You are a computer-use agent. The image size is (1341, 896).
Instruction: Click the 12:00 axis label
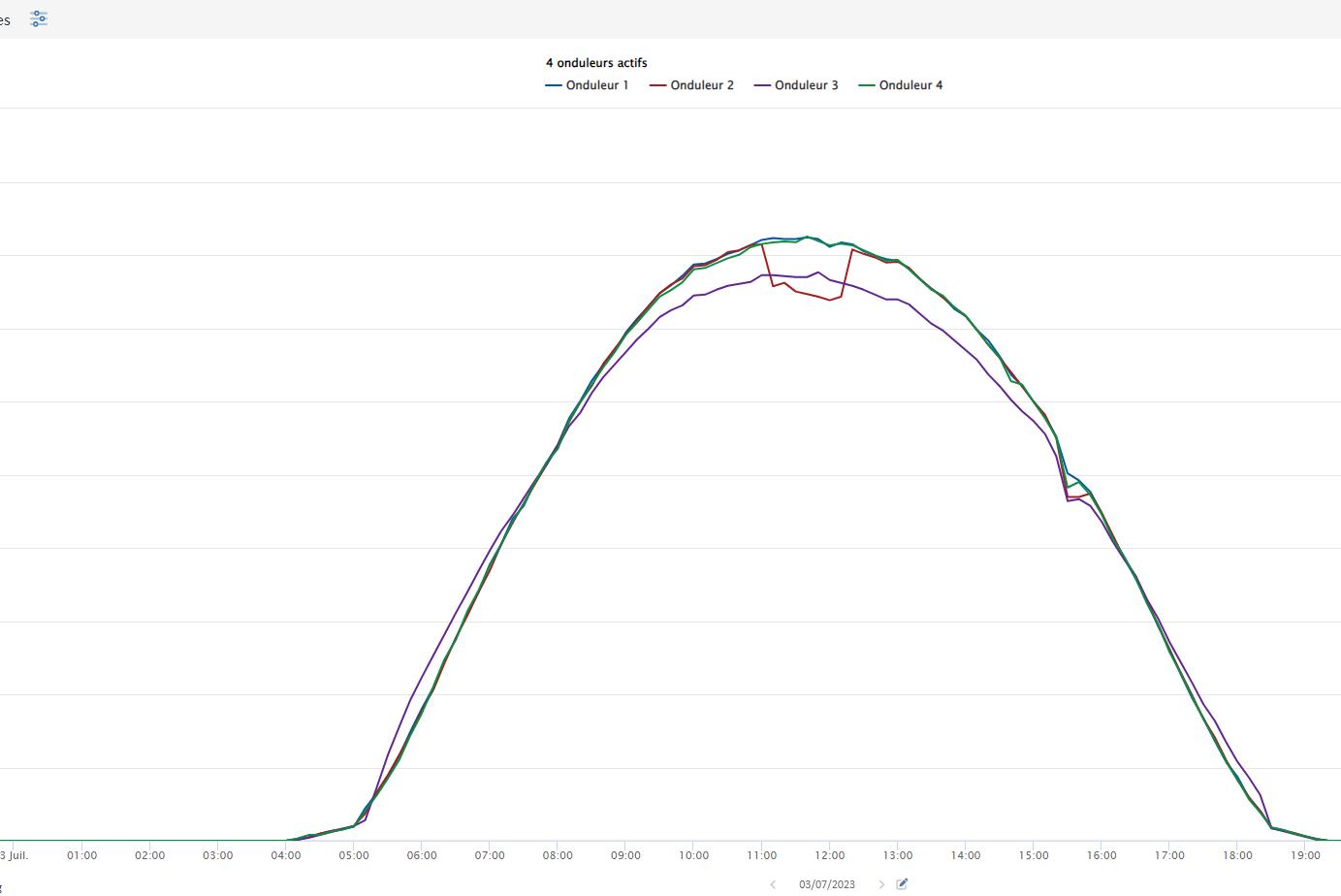click(829, 855)
